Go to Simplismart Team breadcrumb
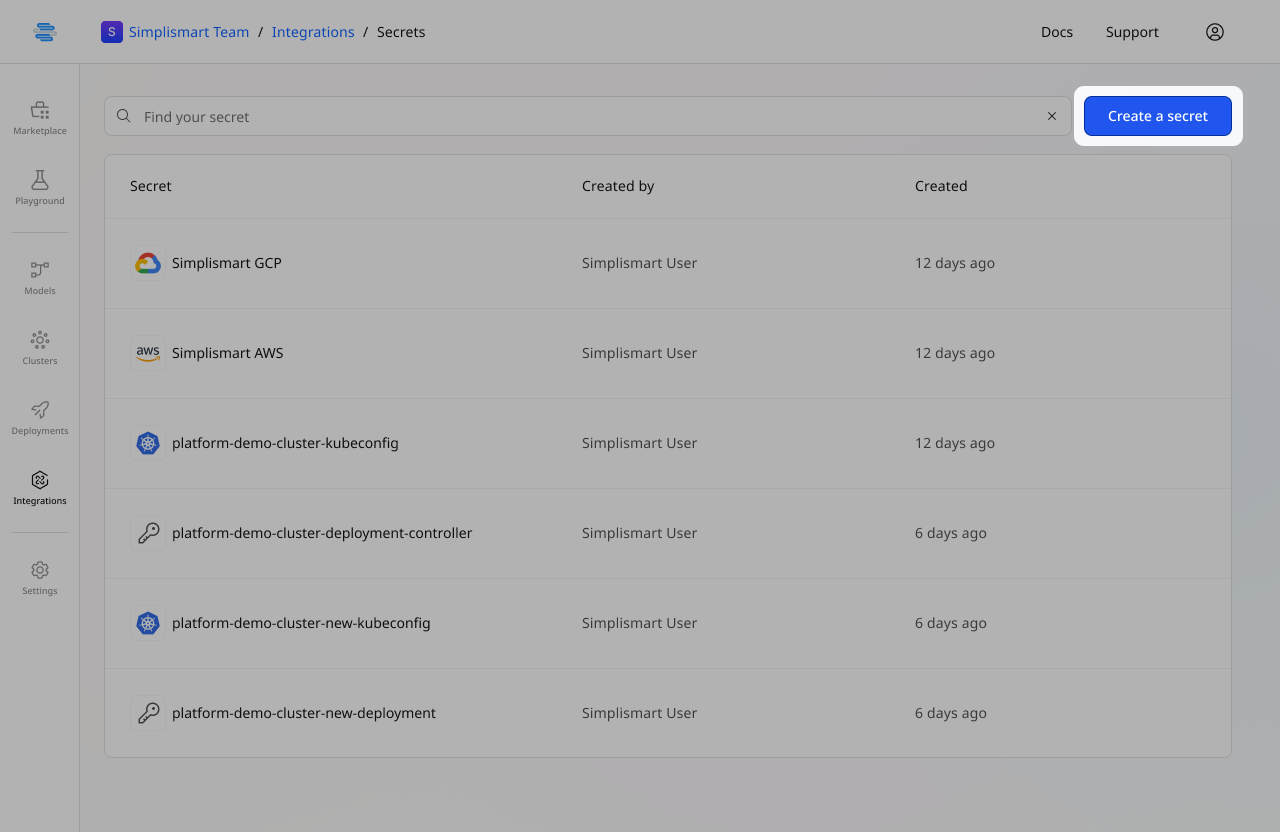The image size is (1280, 832). pyautogui.click(x=189, y=32)
